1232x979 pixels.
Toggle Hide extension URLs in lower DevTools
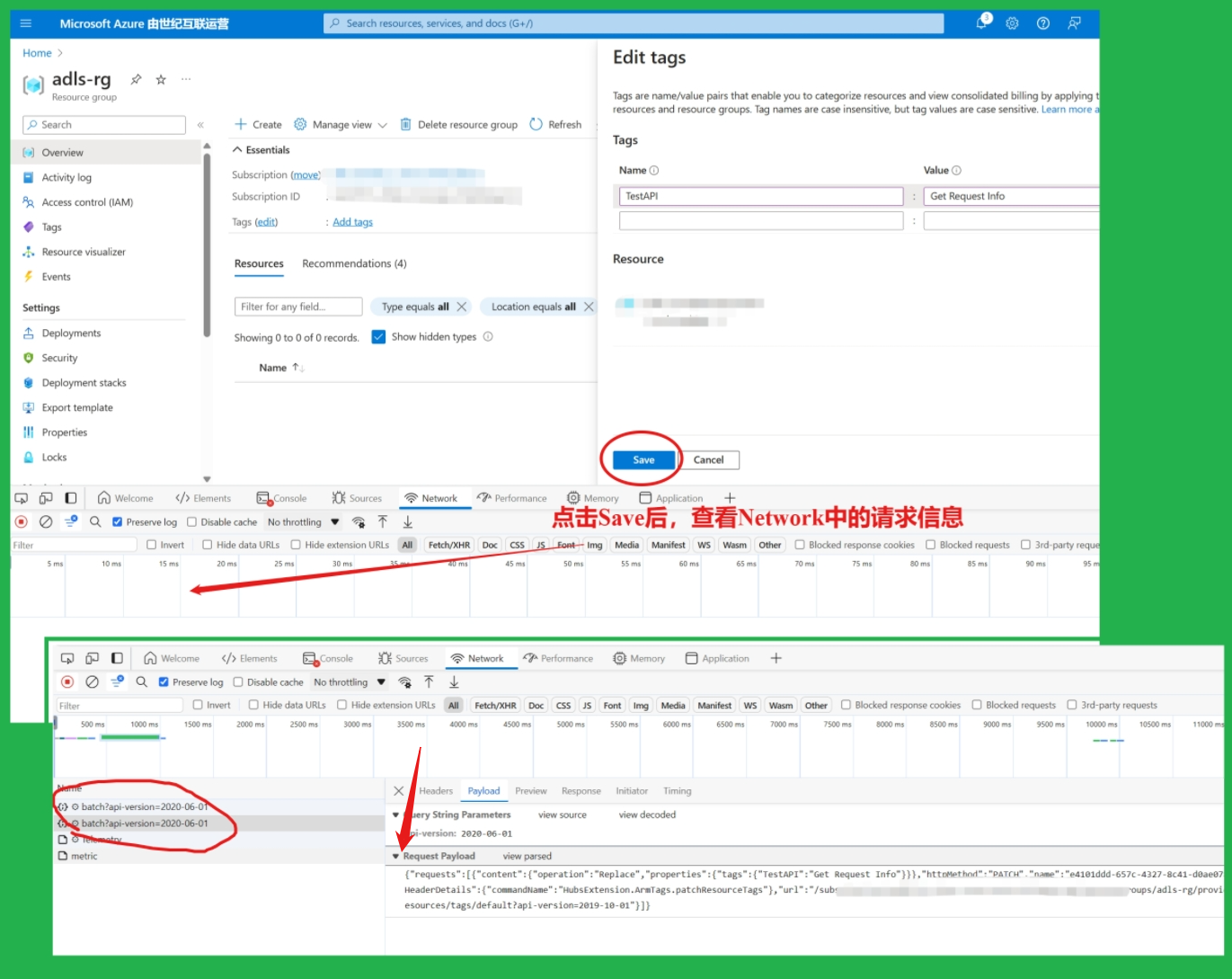342,705
